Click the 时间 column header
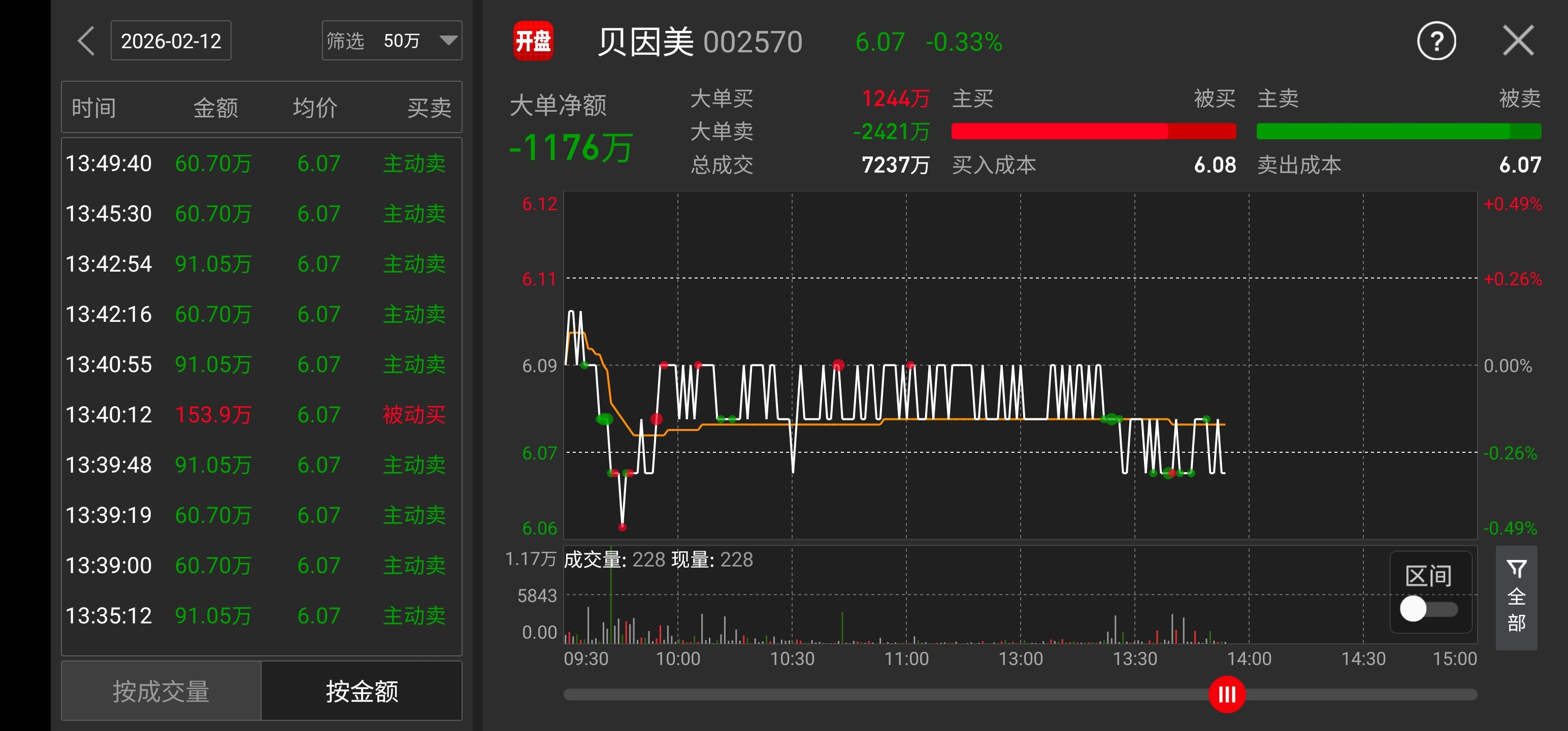This screenshot has width=1568, height=731. (94, 108)
